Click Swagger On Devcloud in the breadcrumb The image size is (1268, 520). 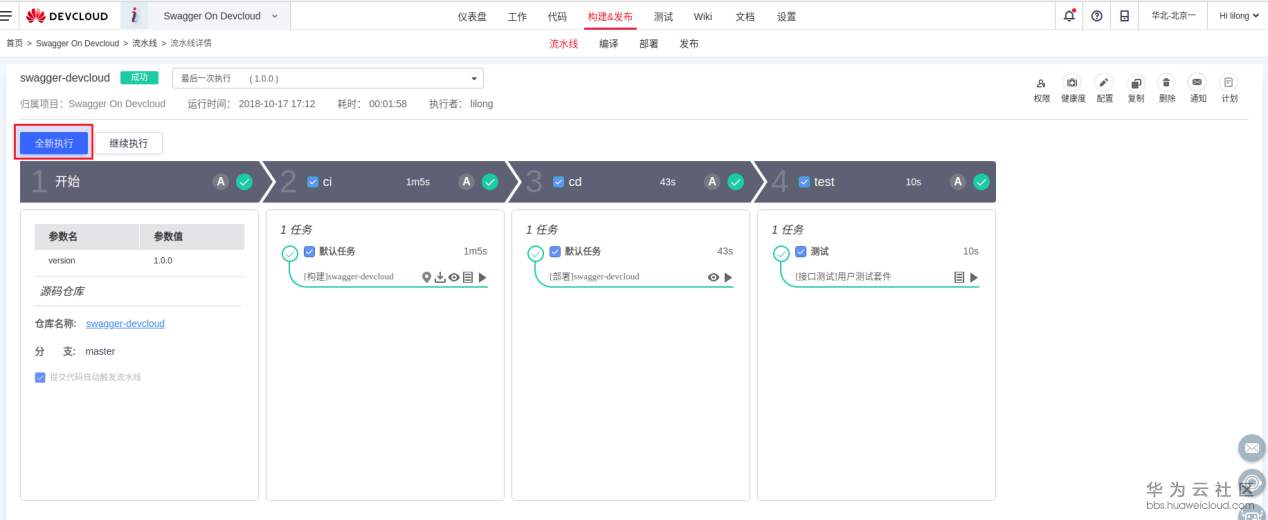[78, 43]
